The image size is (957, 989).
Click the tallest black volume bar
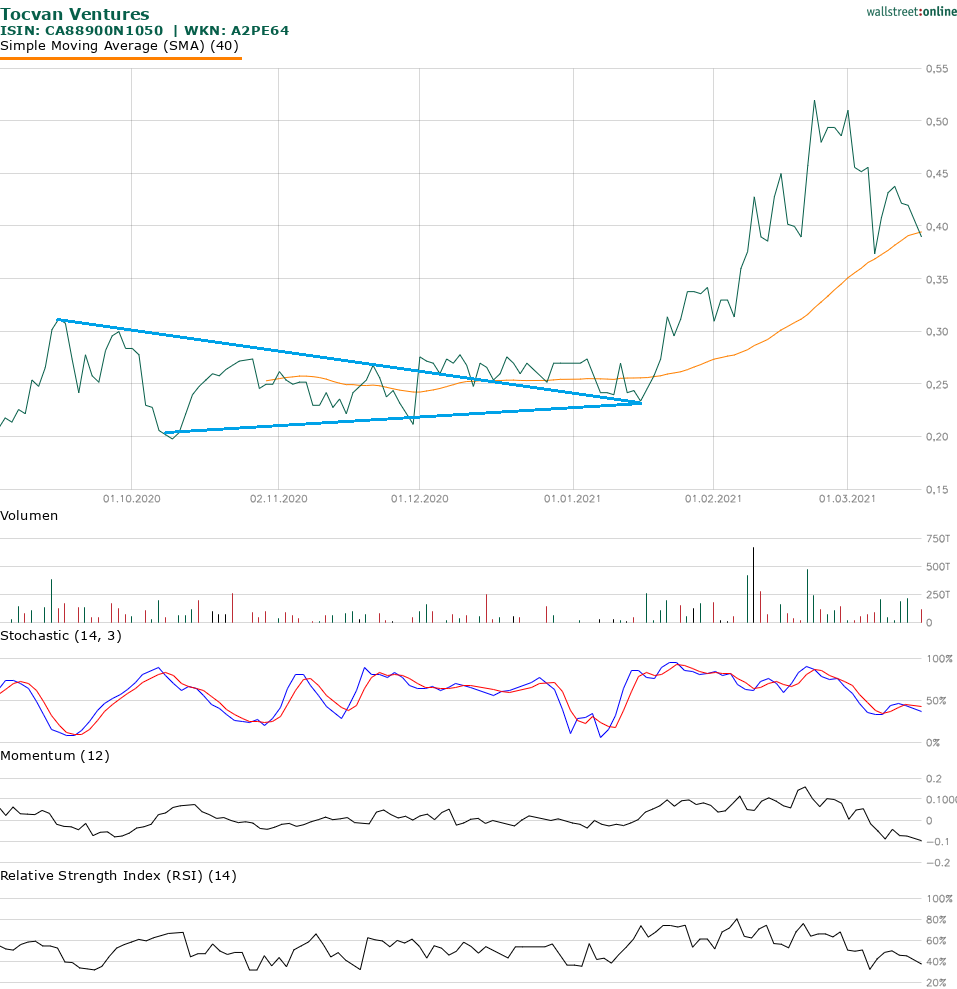753,585
